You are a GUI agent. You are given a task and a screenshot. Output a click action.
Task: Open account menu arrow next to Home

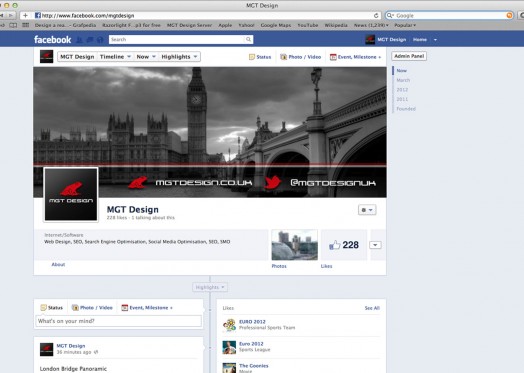click(x=435, y=40)
